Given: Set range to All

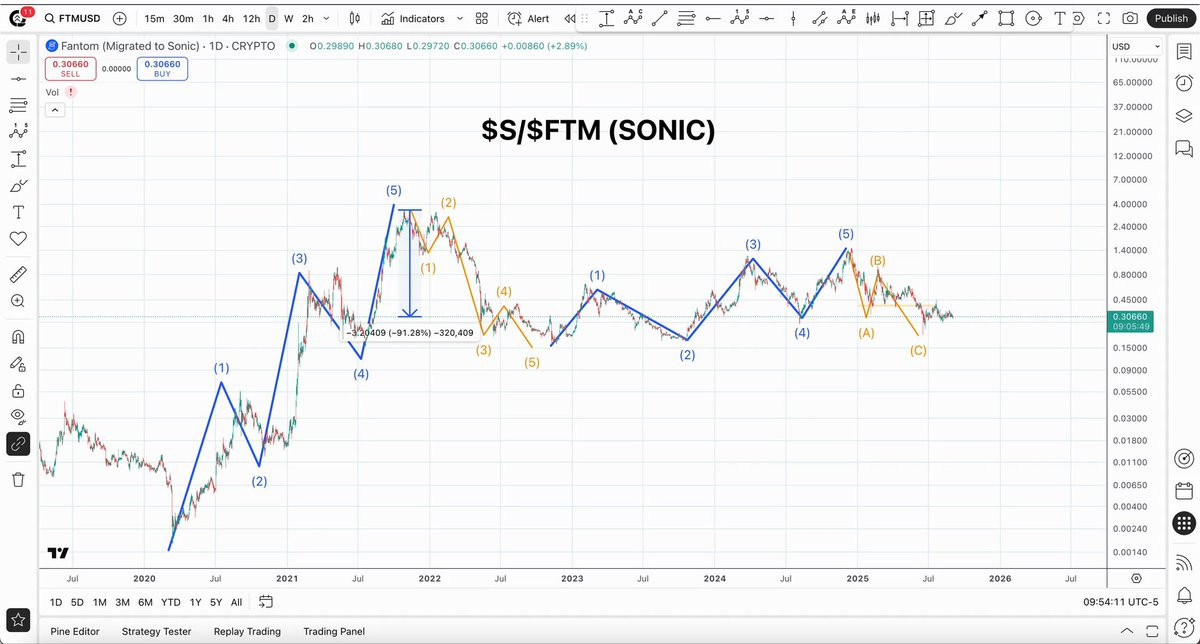Looking at the screenshot, I should [x=236, y=602].
